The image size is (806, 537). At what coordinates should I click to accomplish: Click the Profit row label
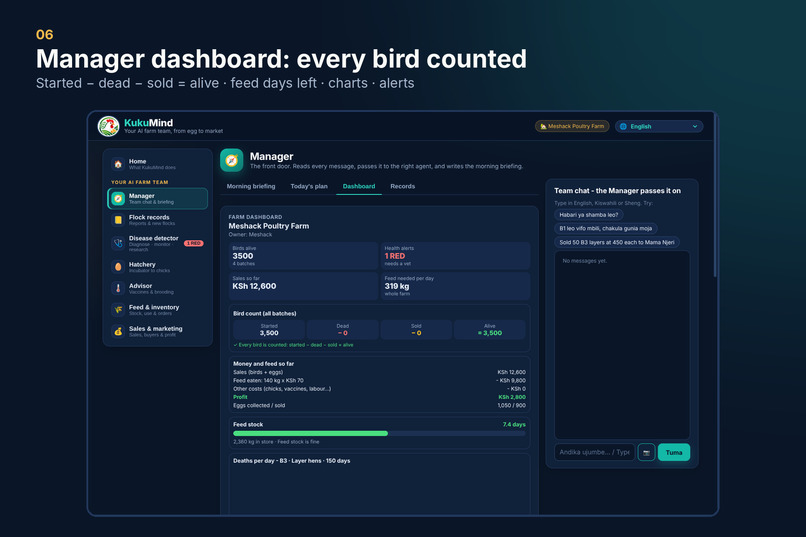[x=240, y=397]
